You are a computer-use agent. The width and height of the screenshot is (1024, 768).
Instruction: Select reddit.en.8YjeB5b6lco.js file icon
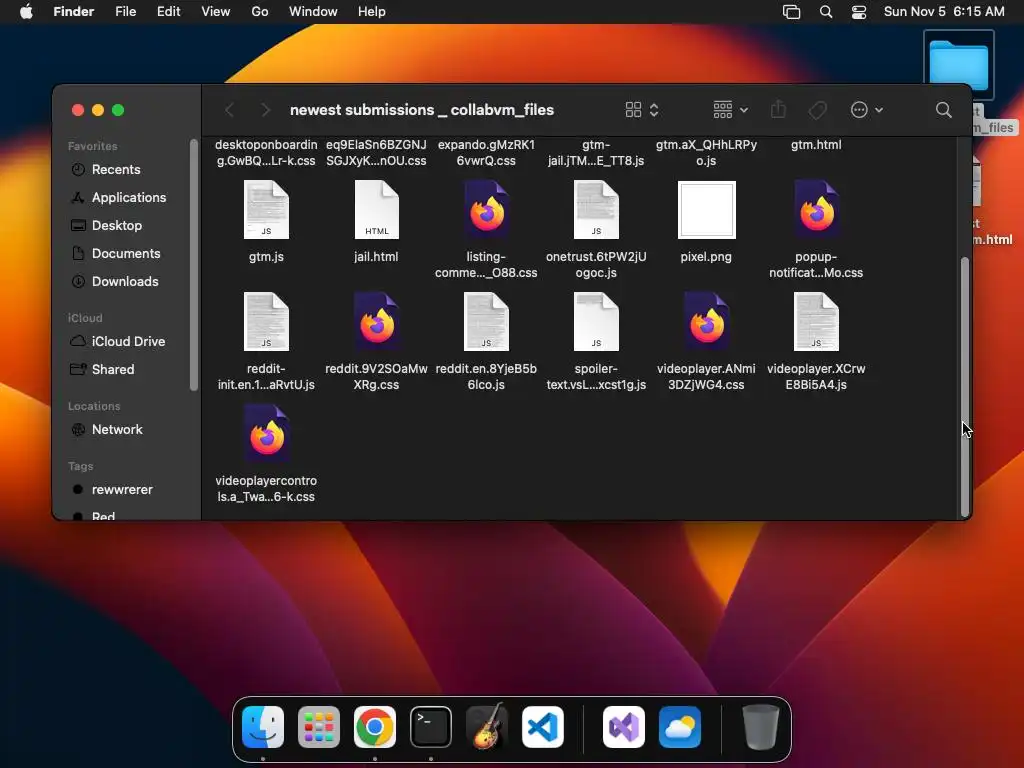pyautogui.click(x=487, y=321)
